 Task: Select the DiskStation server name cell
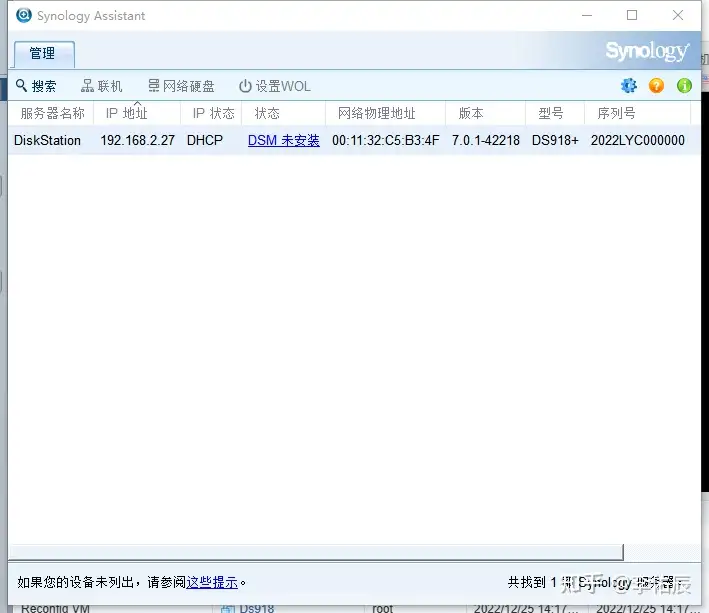point(47,141)
